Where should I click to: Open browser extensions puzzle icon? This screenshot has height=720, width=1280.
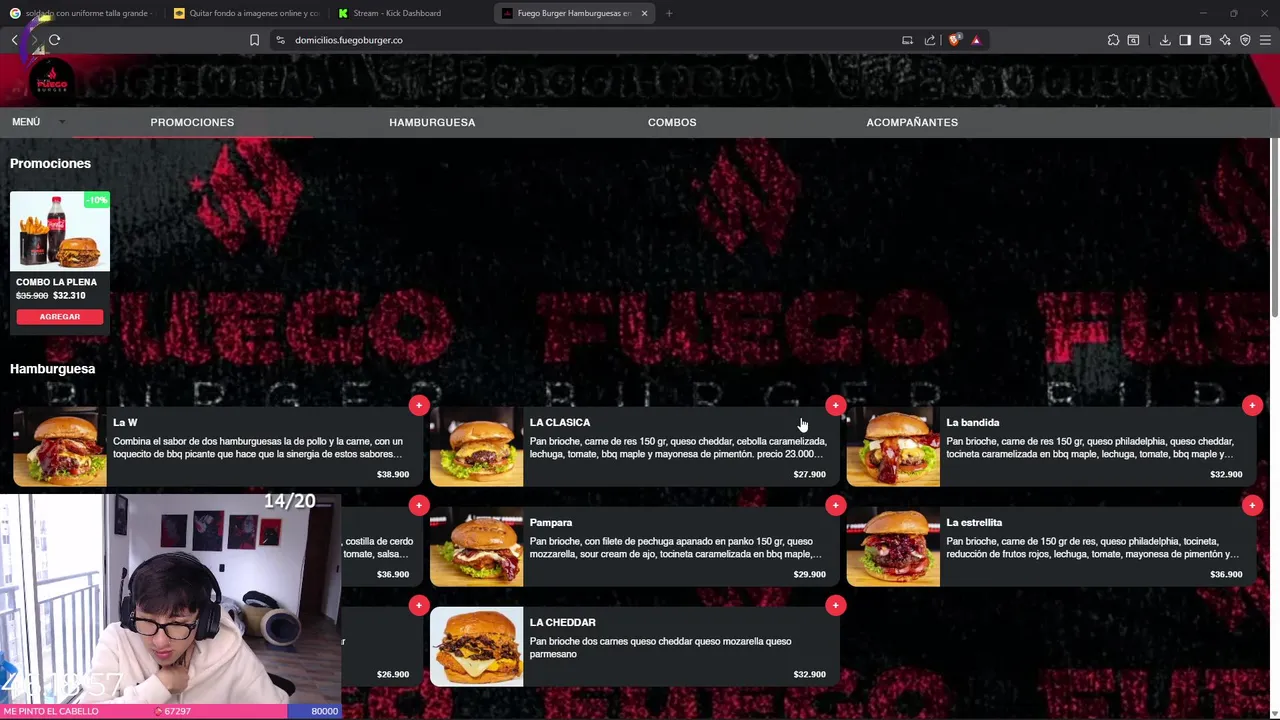[1113, 40]
